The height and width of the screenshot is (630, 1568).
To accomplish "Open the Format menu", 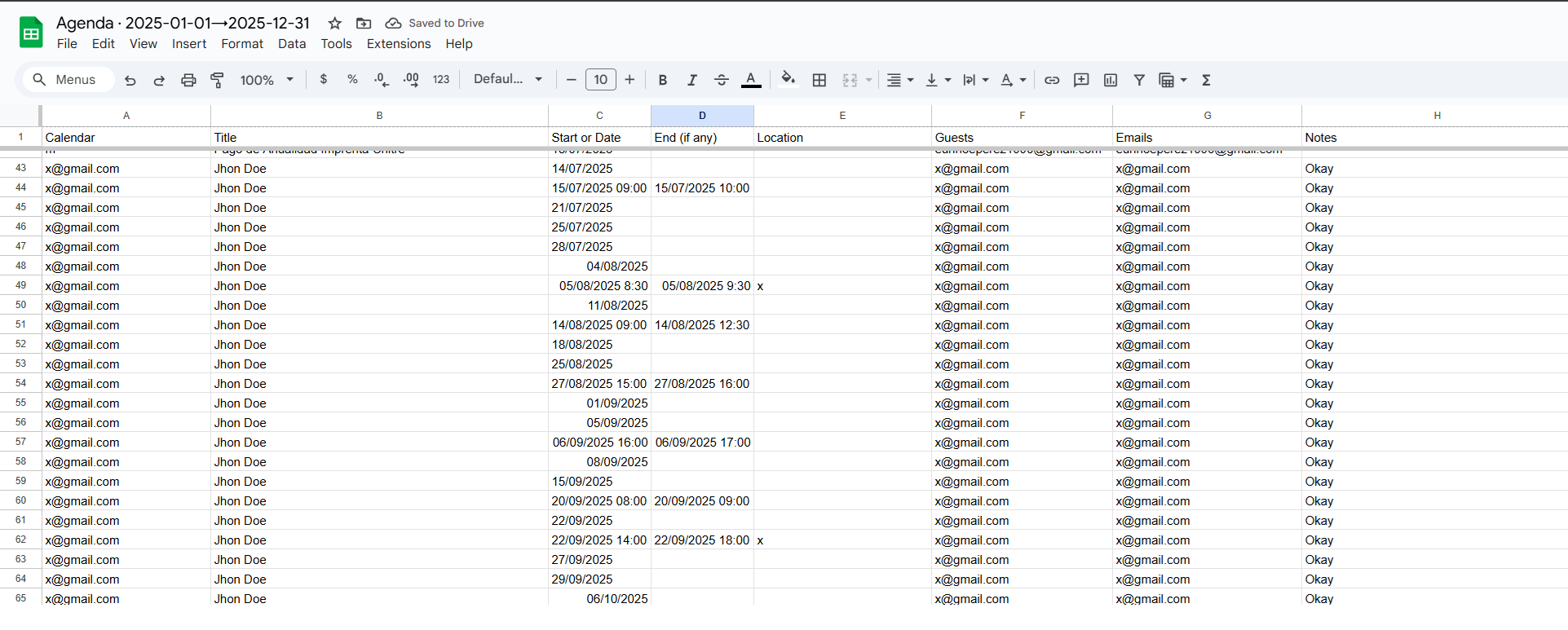I will coord(242,44).
